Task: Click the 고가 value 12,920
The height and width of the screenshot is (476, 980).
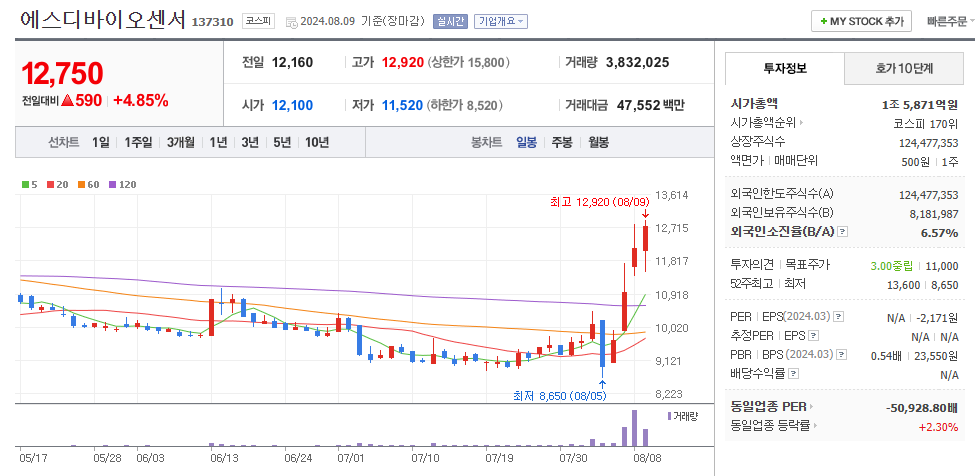Action: click(403, 62)
